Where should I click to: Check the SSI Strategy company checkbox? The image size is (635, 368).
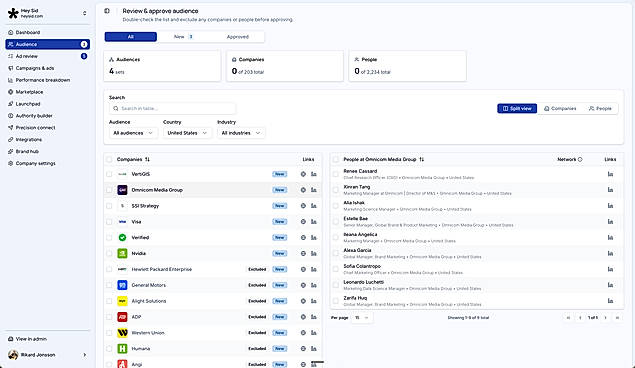109,206
